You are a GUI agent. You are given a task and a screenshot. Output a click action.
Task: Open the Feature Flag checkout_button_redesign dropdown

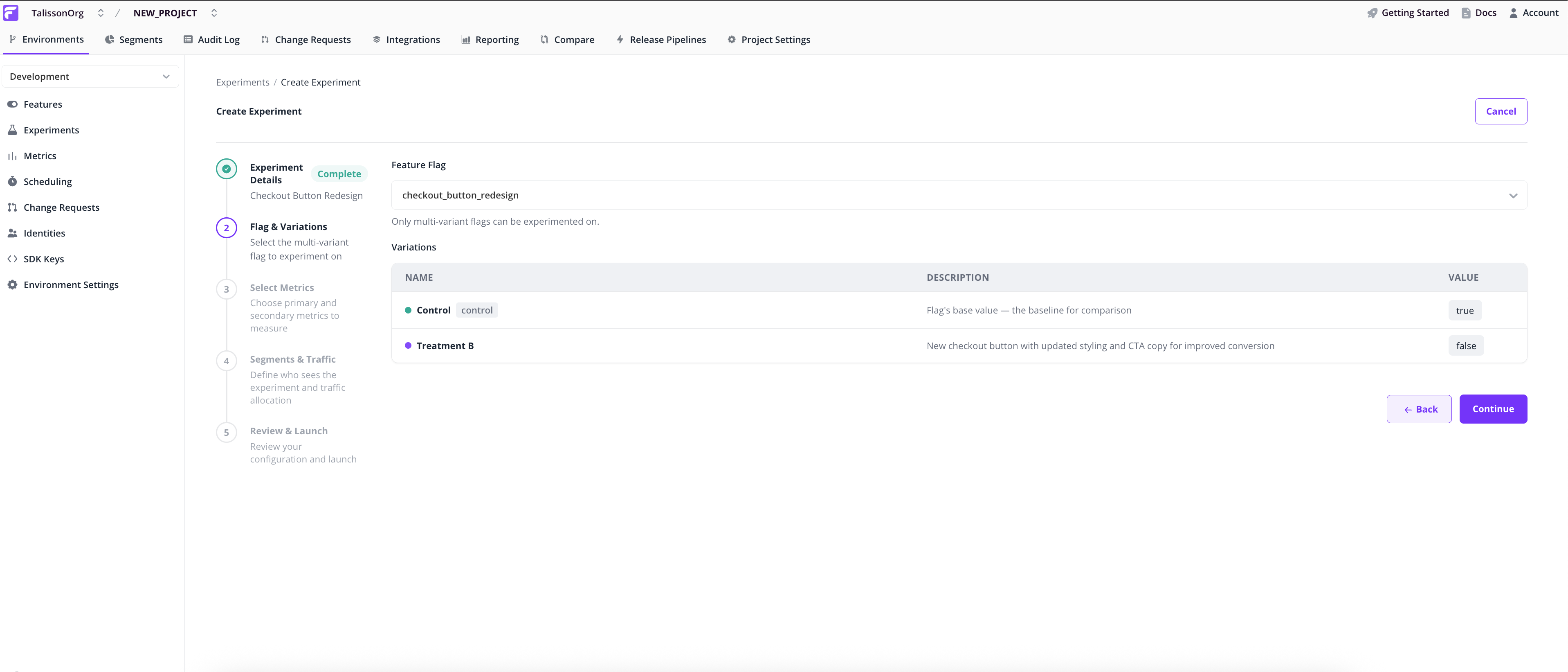tap(959, 195)
